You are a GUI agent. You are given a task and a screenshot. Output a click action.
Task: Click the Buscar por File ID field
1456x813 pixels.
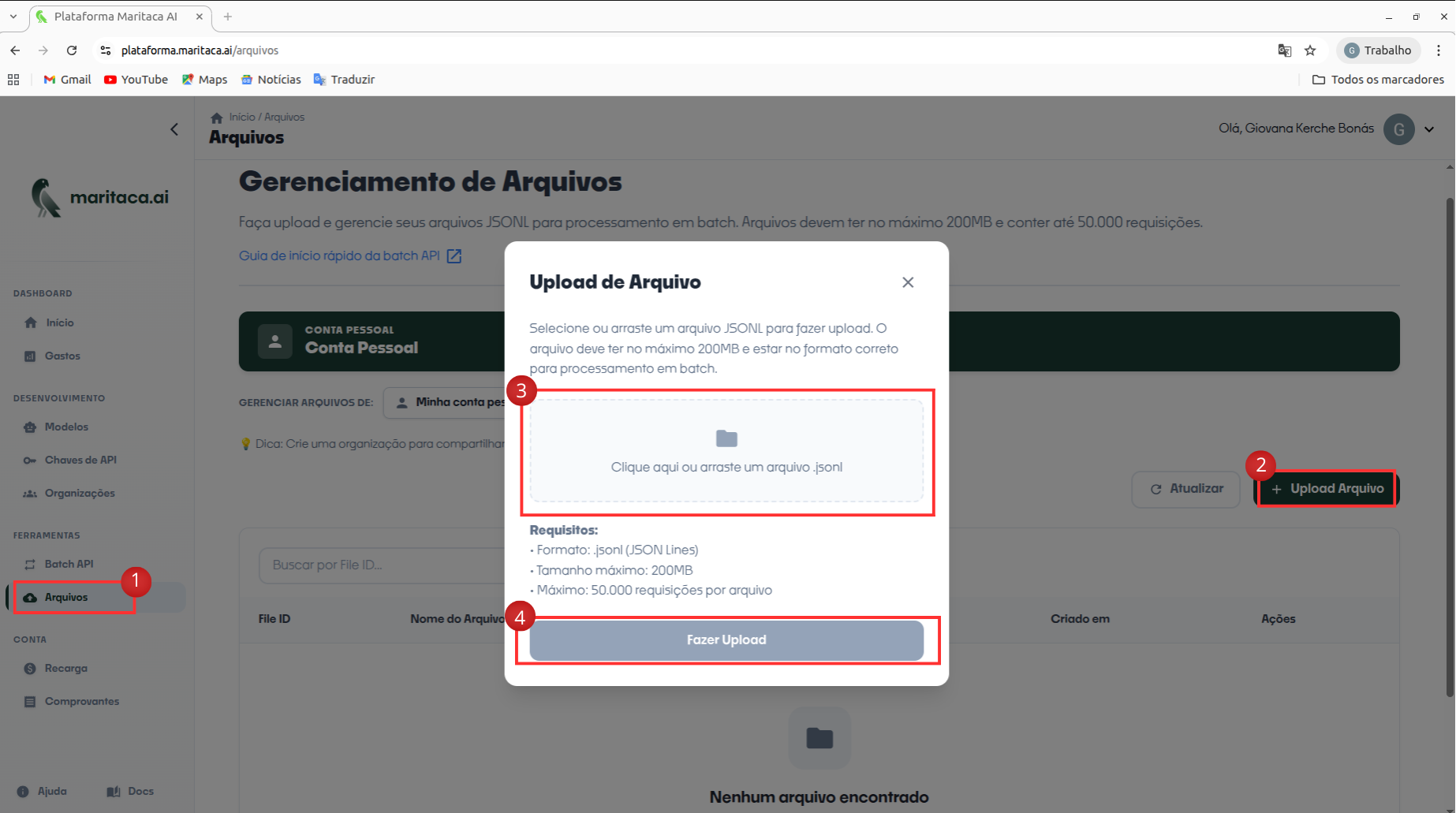(x=379, y=565)
